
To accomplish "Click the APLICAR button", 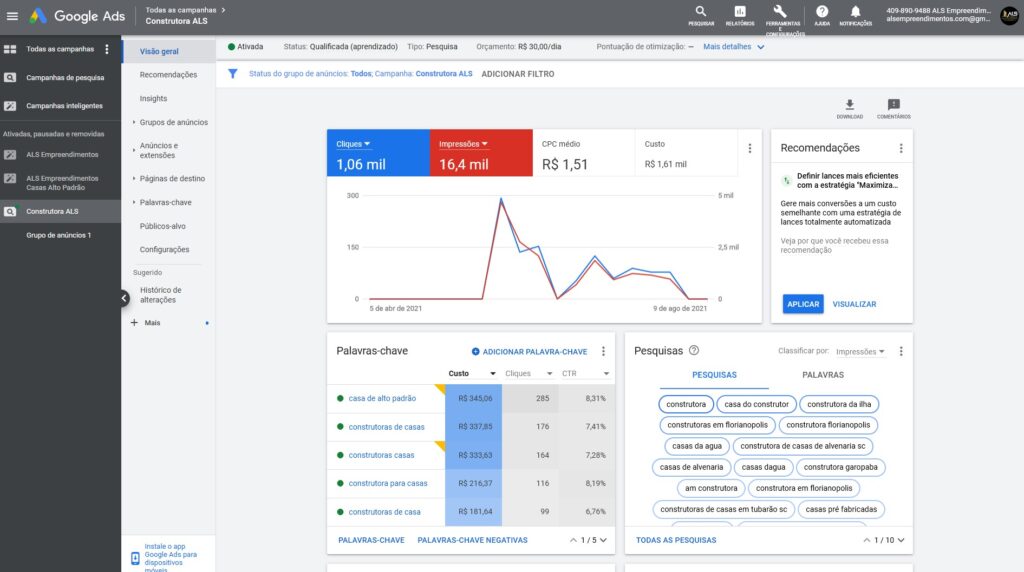I will 803,304.
